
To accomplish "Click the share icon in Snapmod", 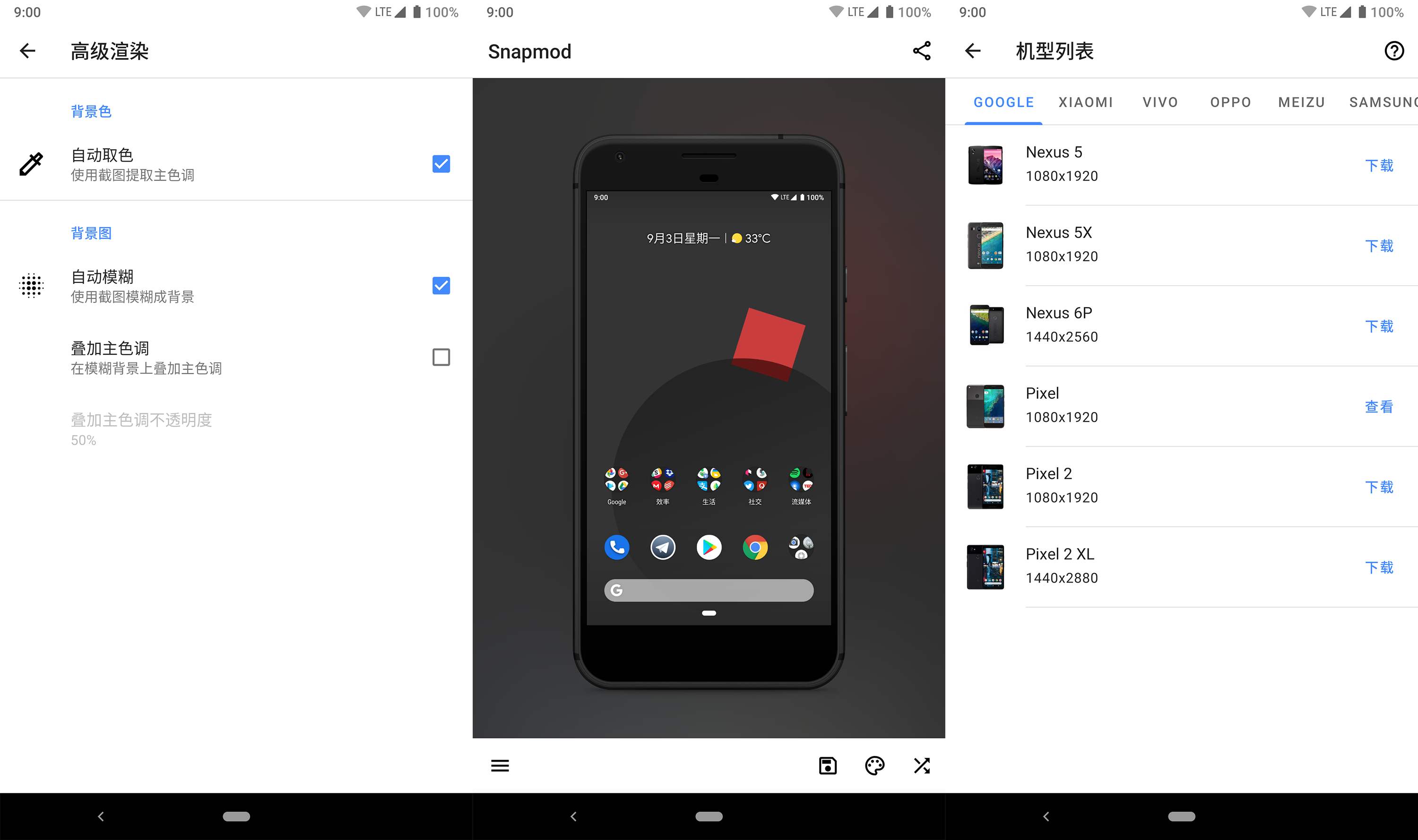I will pyautogui.click(x=921, y=50).
